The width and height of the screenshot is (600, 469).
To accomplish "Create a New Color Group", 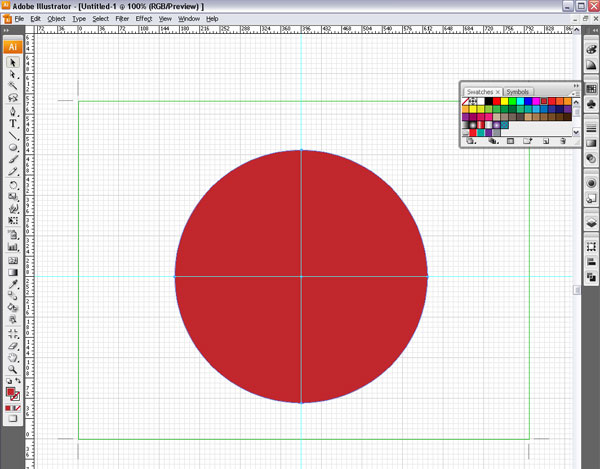I will [x=528, y=141].
